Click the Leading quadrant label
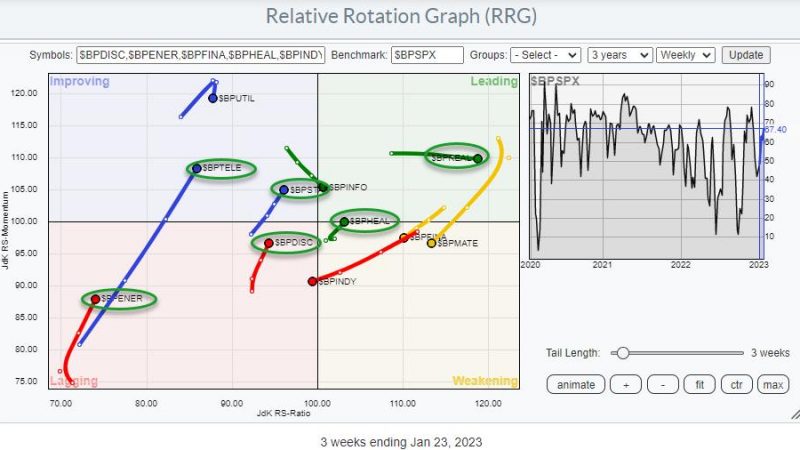 tap(494, 82)
